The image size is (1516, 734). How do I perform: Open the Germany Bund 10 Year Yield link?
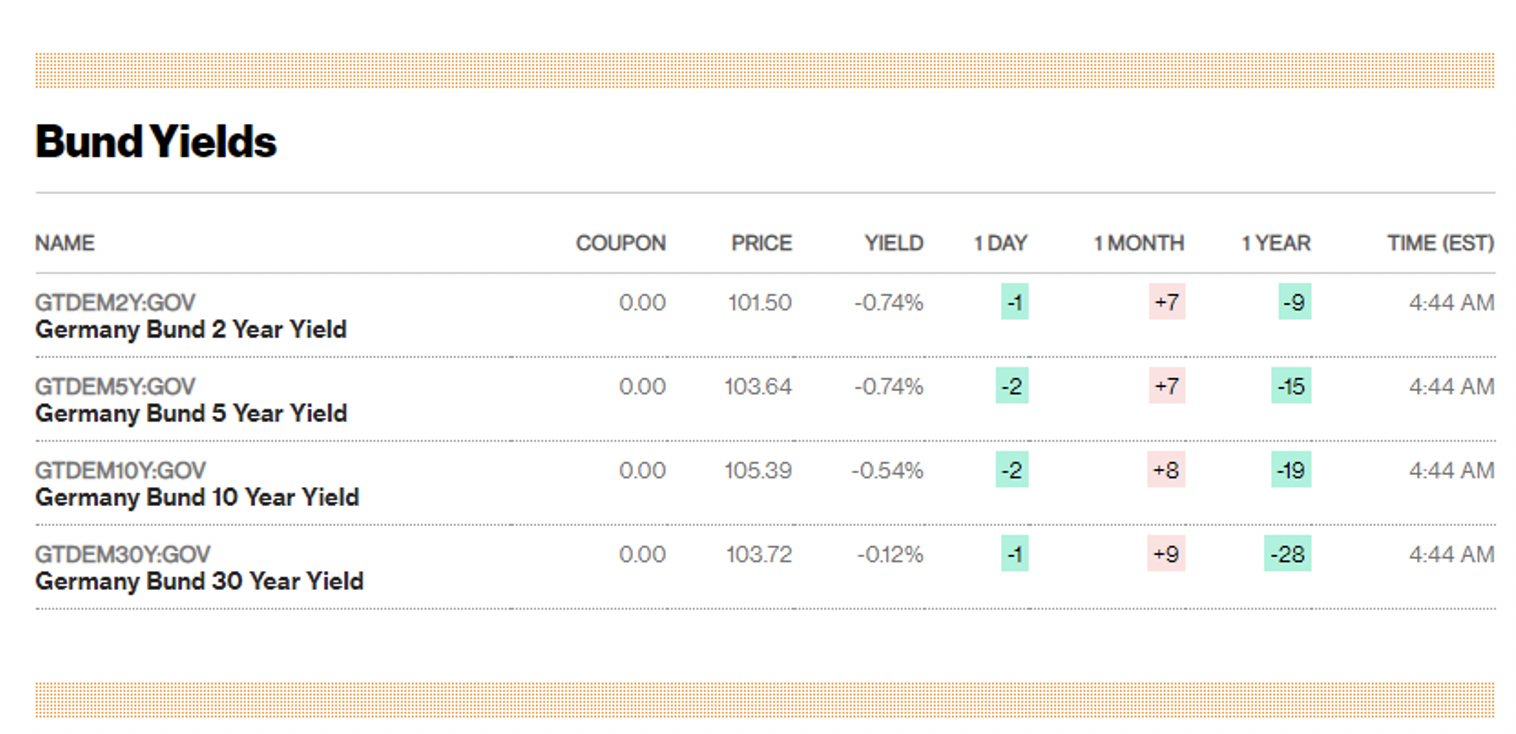[196, 498]
